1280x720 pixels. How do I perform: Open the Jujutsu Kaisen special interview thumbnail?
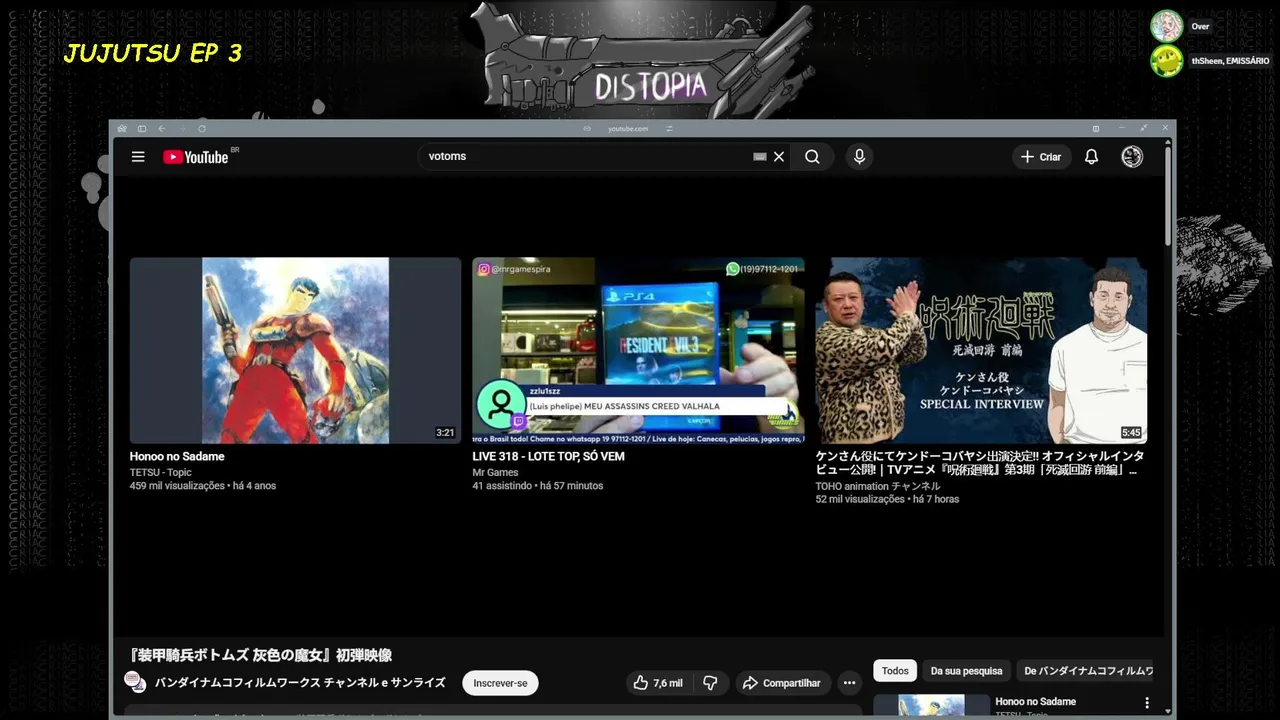click(x=981, y=350)
